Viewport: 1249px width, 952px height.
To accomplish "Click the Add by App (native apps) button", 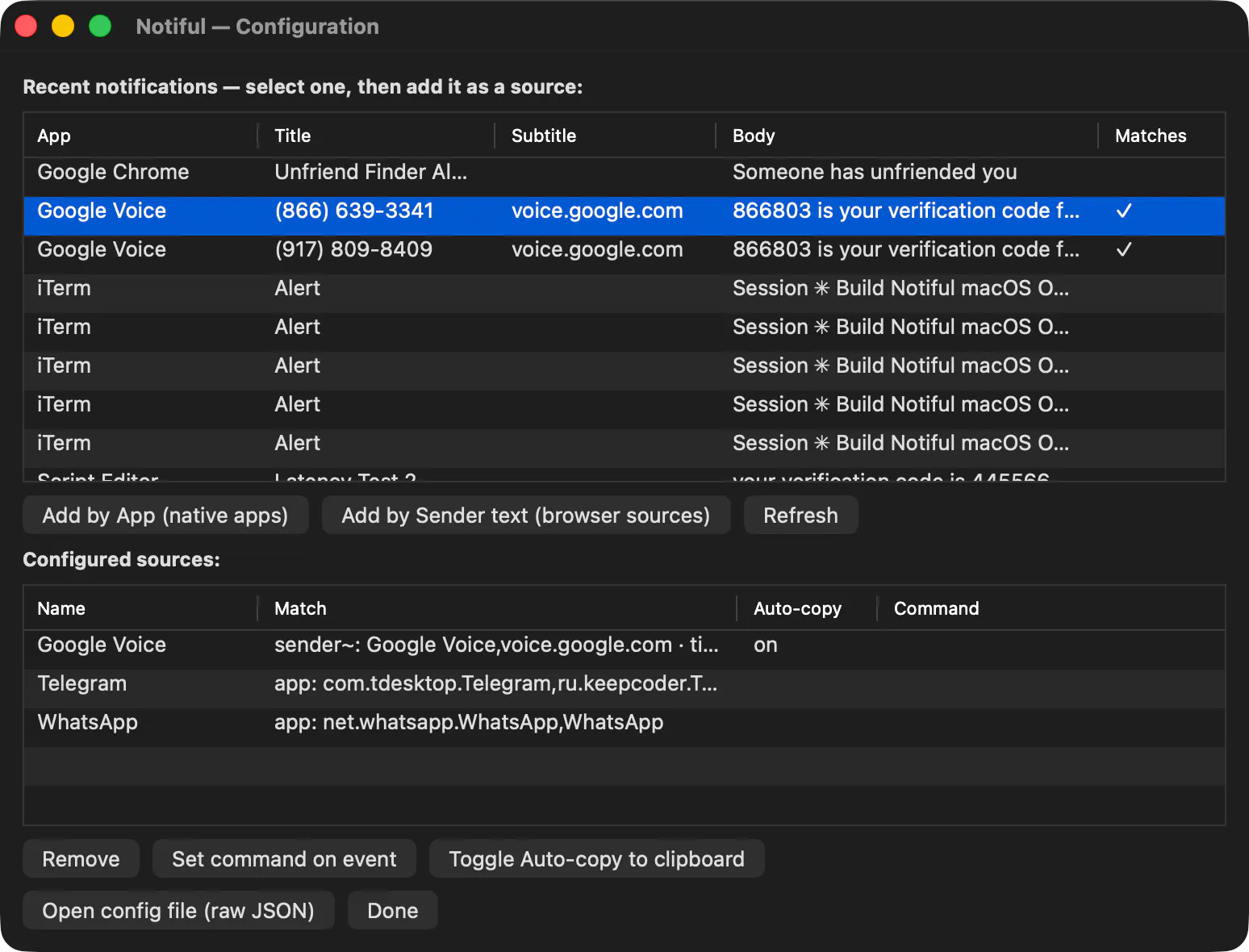I will coord(165,516).
